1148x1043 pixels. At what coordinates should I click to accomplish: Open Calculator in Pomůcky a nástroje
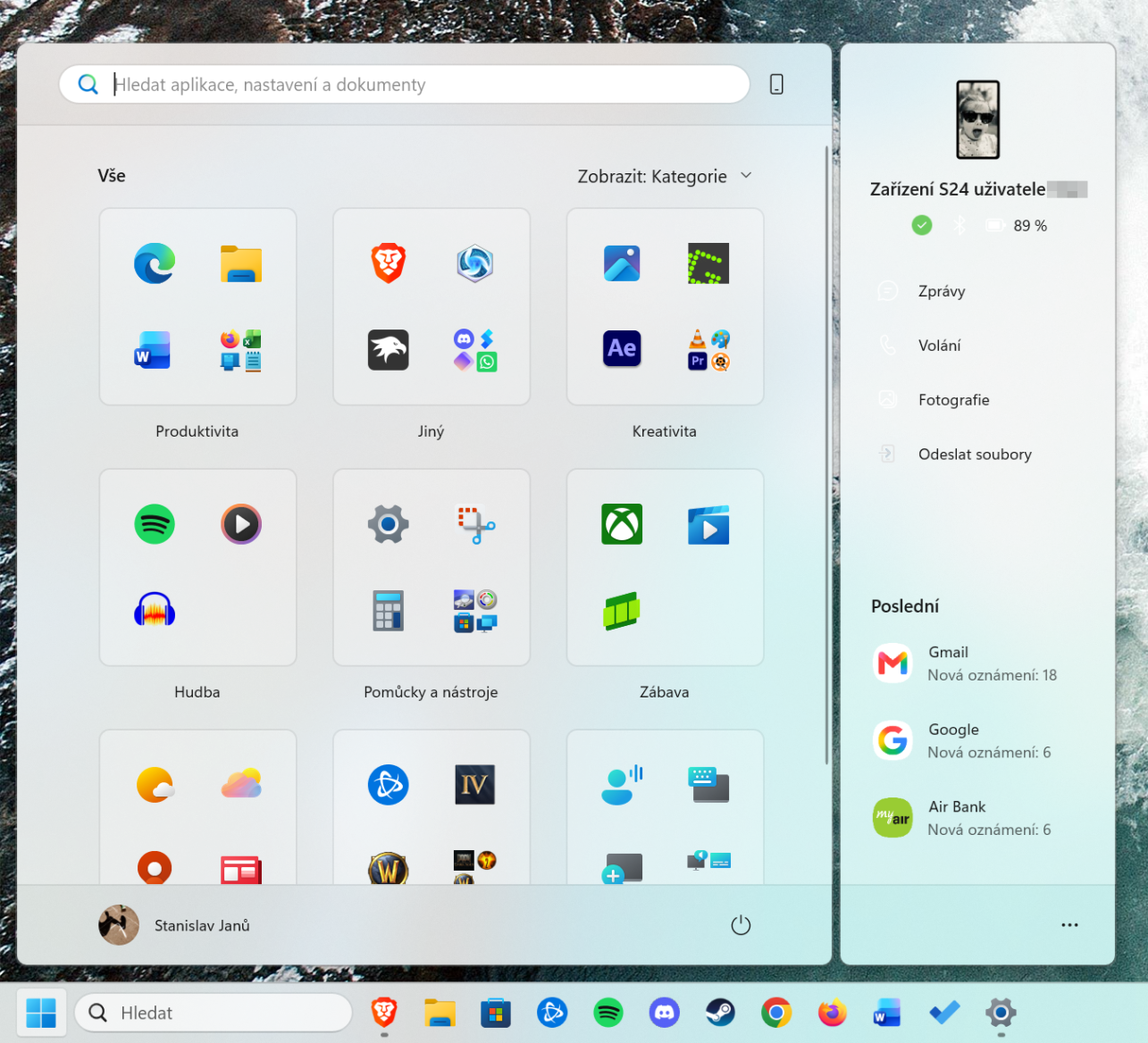point(389,611)
